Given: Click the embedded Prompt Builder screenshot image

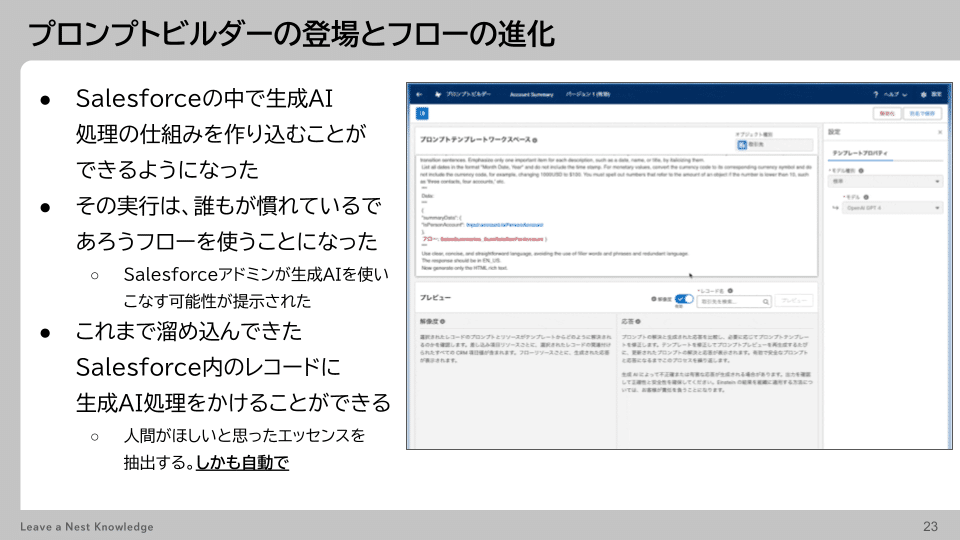Looking at the screenshot, I should pos(679,266).
